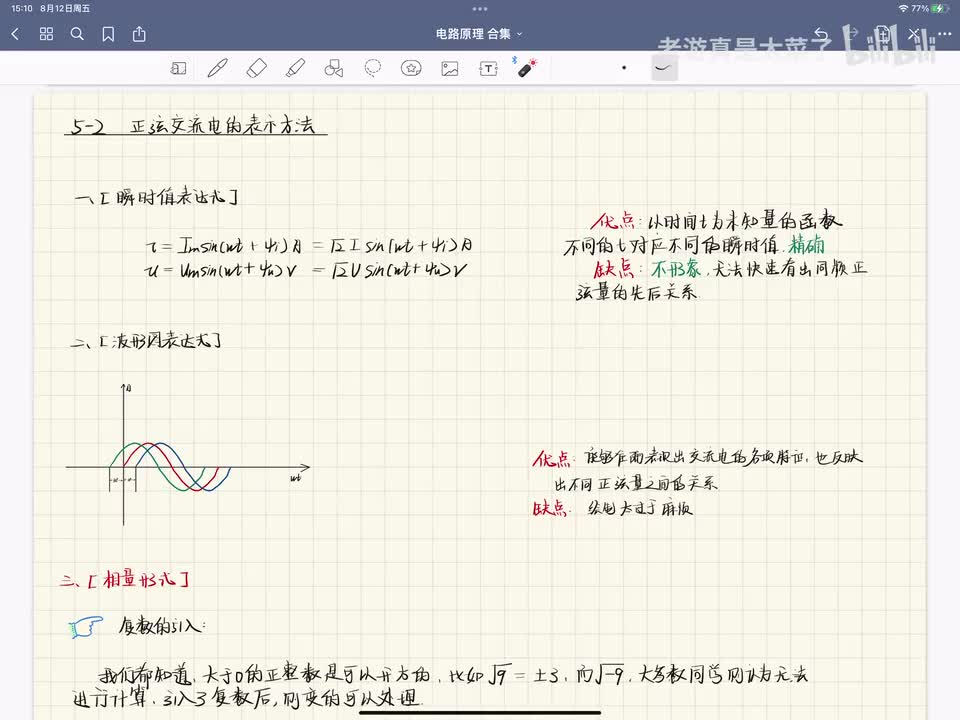This screenshot has width=960, height=720.
Task: Open the page thumbnails grid view
Action: (47, 34)
